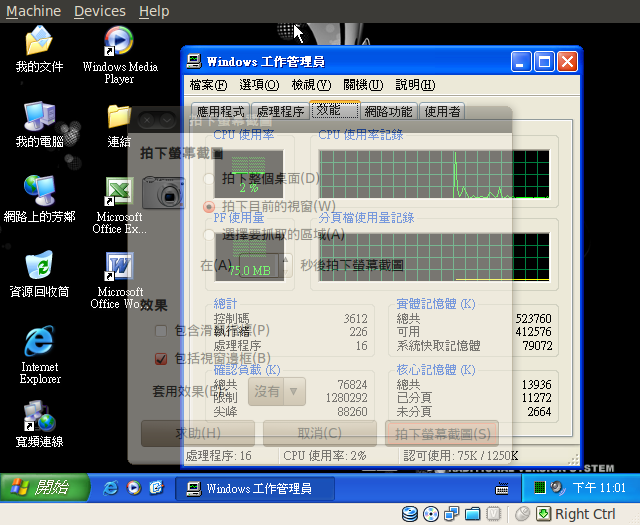Viewport: 640px width, 525px height.
Task: Open the 我的文件 desktop icon
Action: tap(39, 49)
